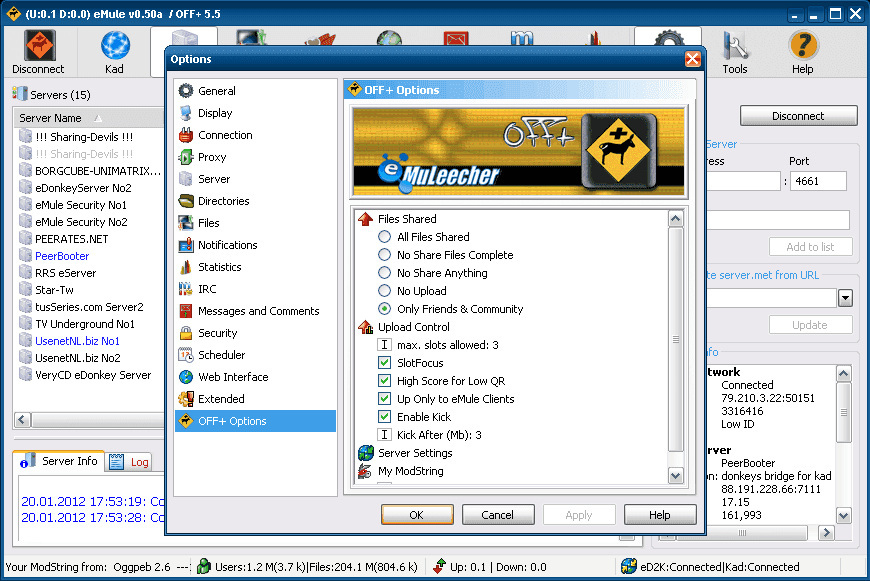Viewport: 870px width, 581px height.
Task: Click Help button in Options dialog
Action: [x=660, y=515]
